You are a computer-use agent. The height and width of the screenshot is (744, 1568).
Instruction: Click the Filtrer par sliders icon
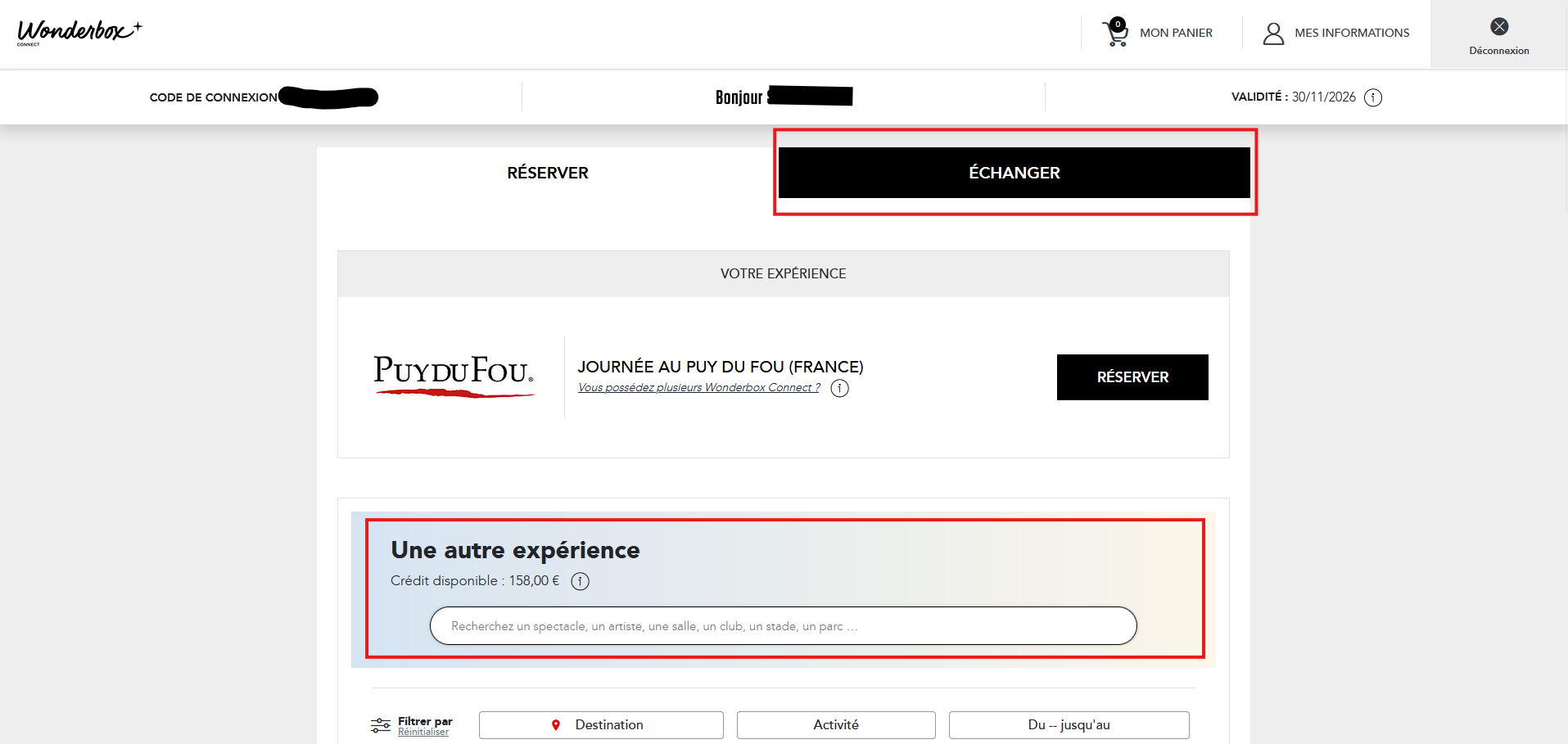pyautogui.click(x=381, y=725)
